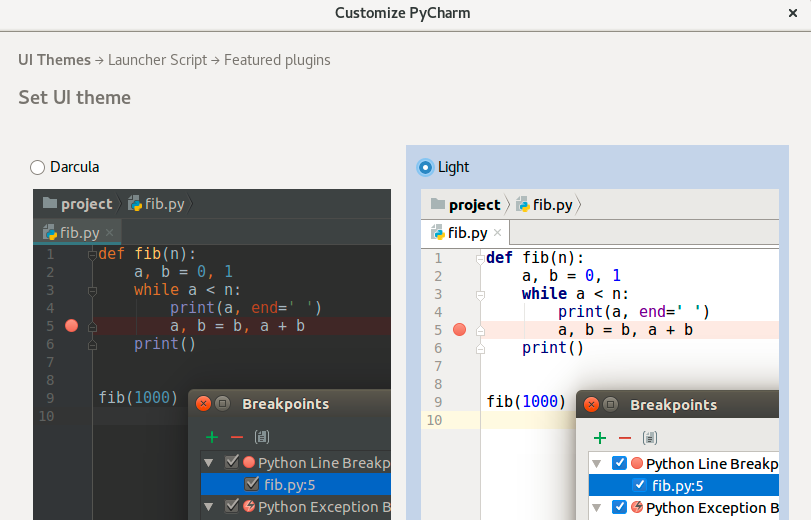Click the Featured plugins breadcrumb step

click(x=277, y=60)
